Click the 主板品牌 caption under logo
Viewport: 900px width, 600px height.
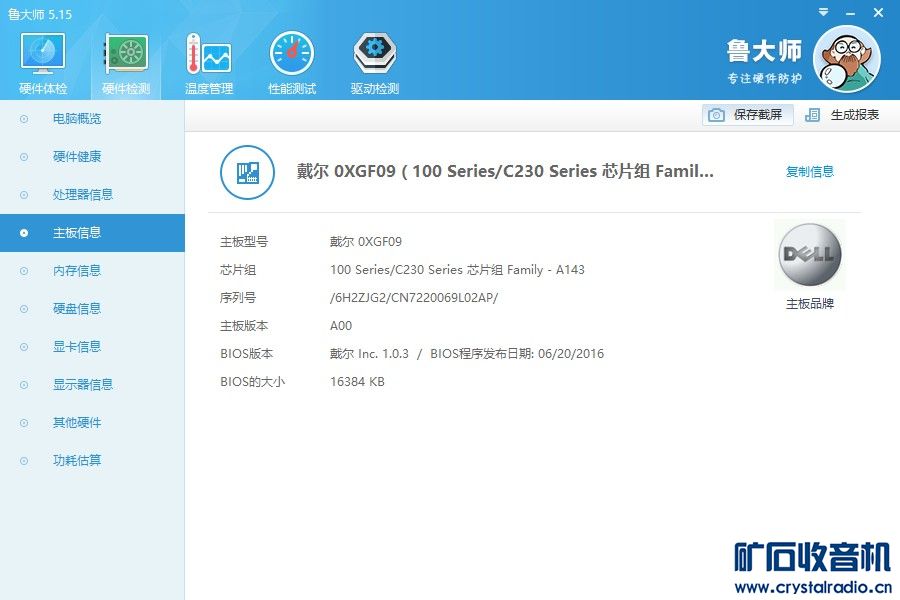(x=809, y=304)
